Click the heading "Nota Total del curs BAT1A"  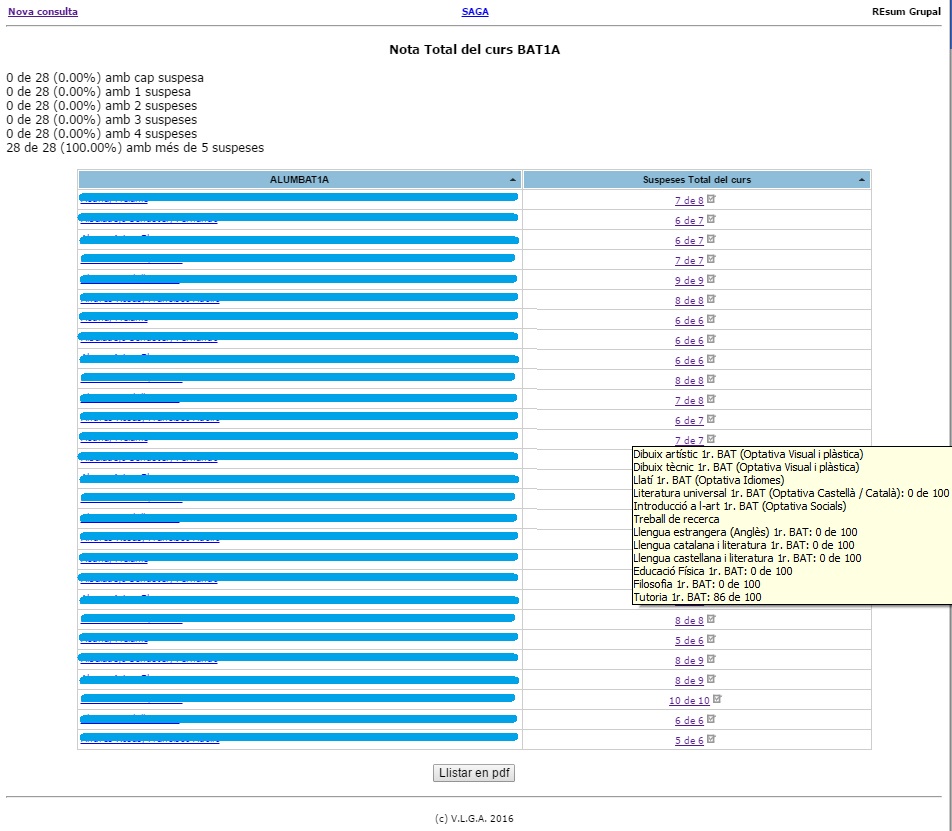click(474, 50)
